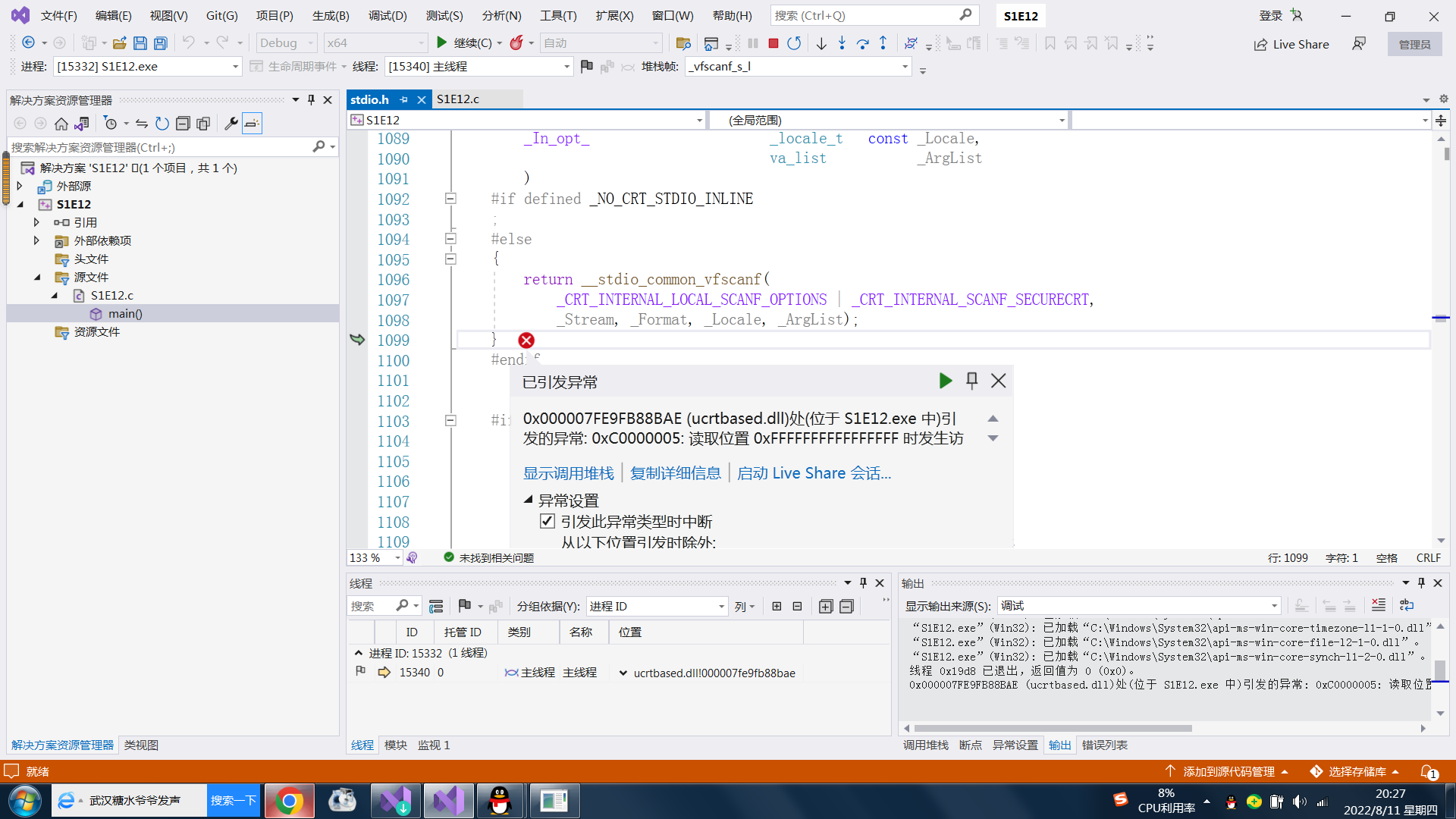Collapse 异常设置 section in popup
This screenshot has width=1456, height=819.
[x=528, y=500]
